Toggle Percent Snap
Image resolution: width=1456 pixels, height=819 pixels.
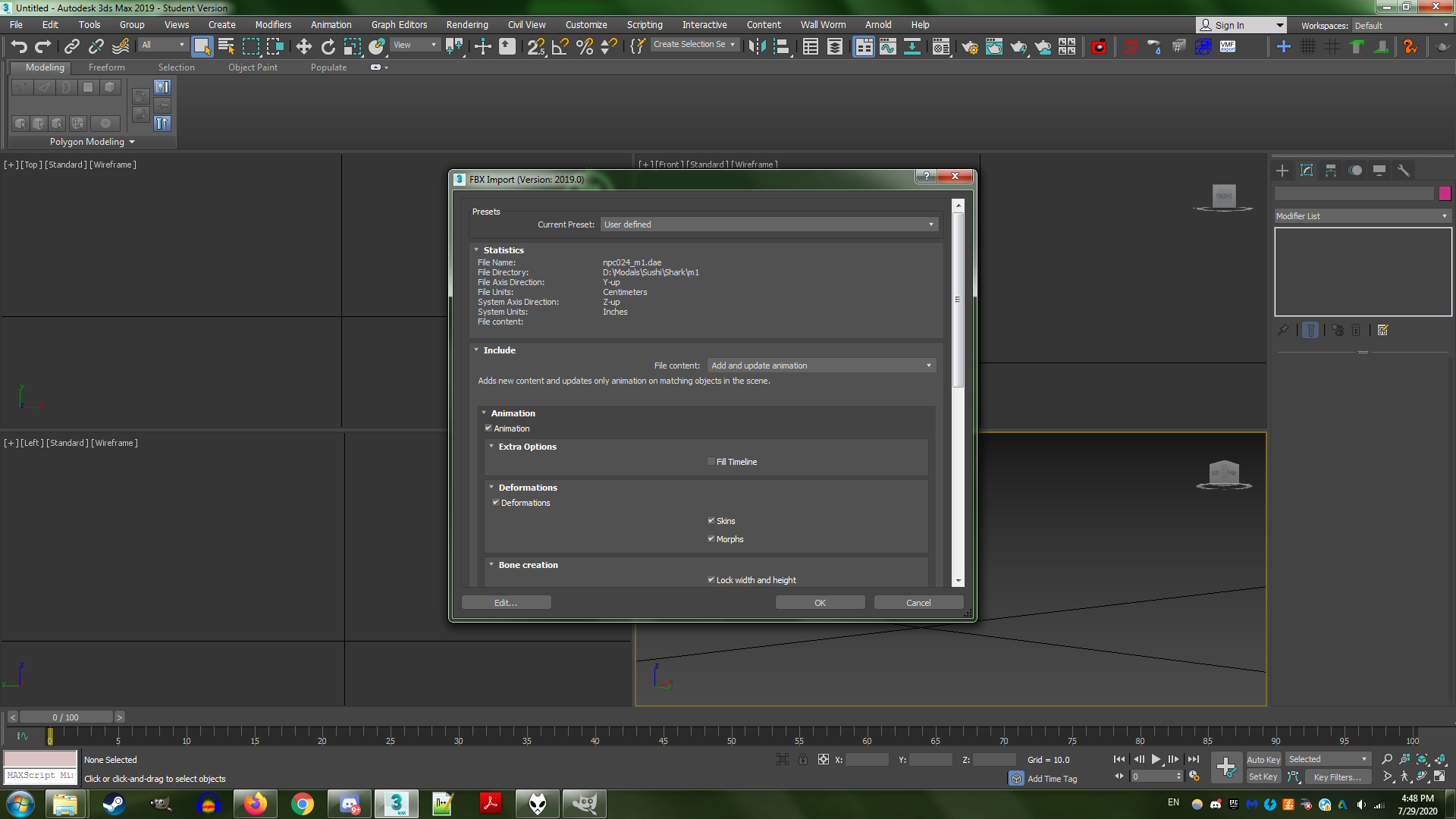tap(585, 47)
